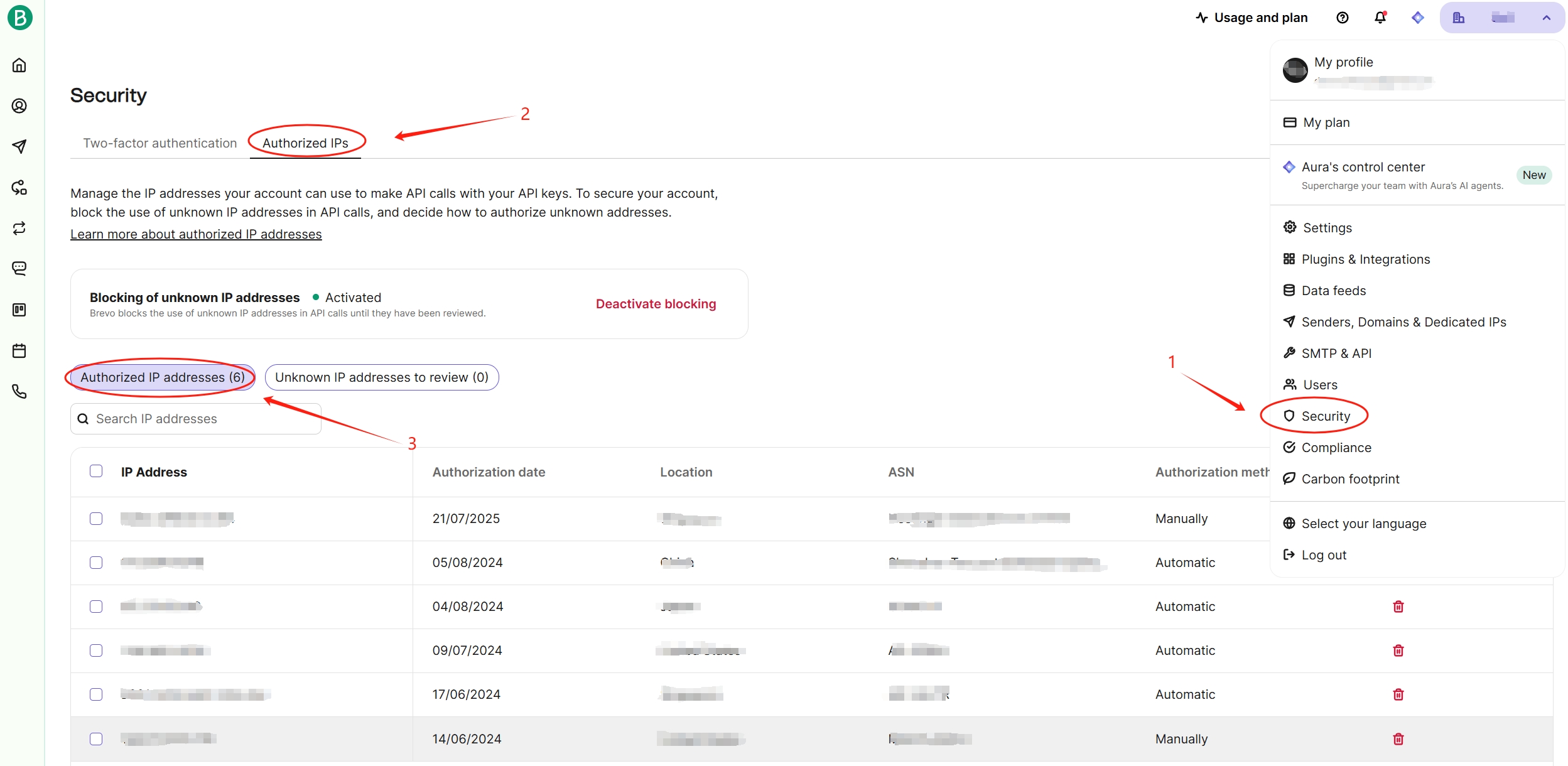Delete the IP authorized on 04/08/2024

[1398, 607]
